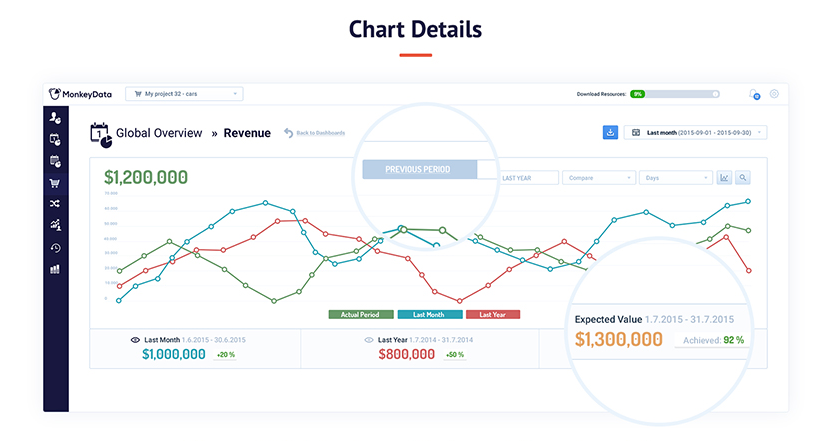The width and height of the screenshot is (834, 441).
Task: Click the blue download button
Action: pos(610,132)
